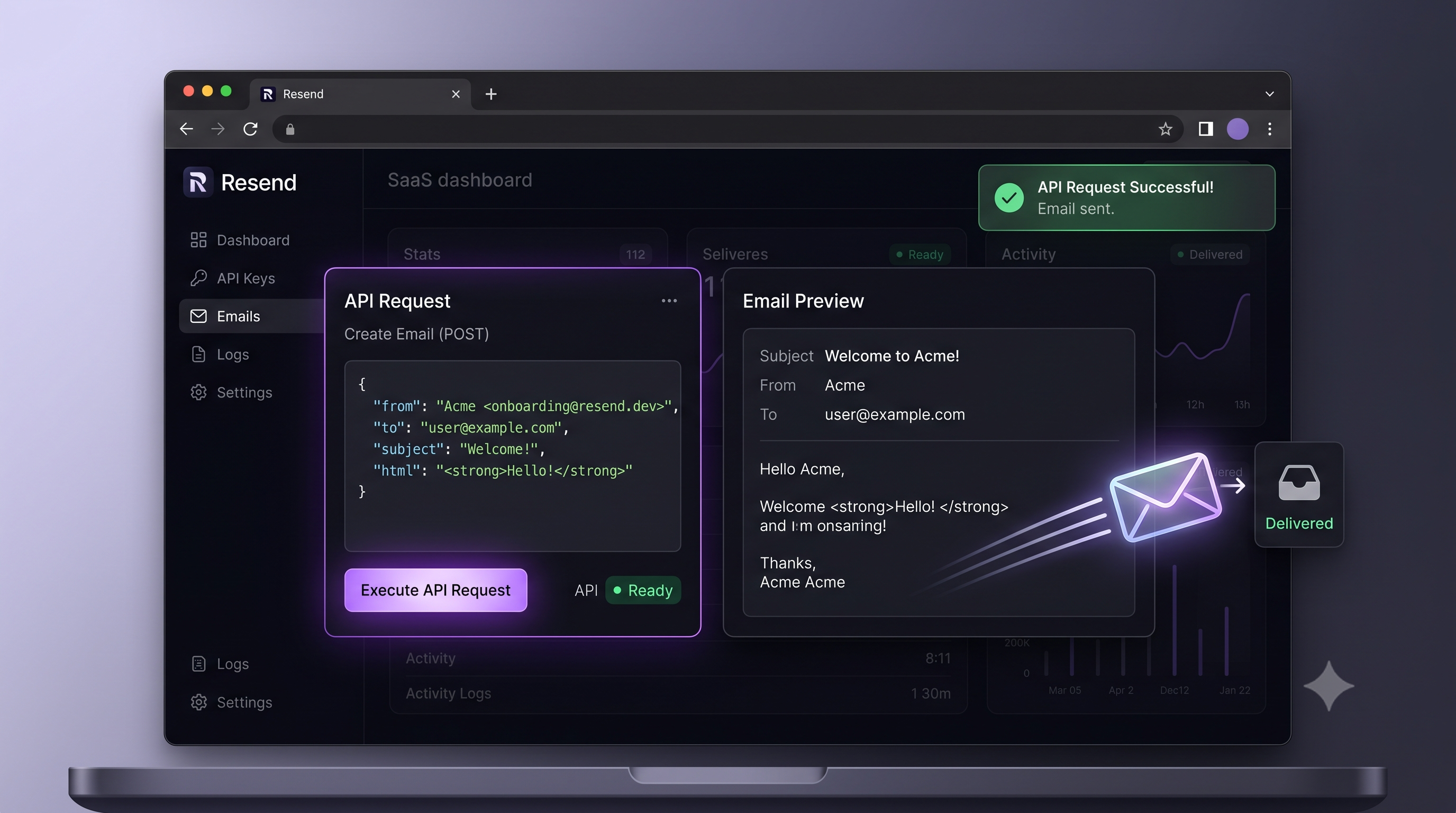Viewport: 1456px width, 813px height.
Task: Open the browser side panel icon
Action: (x=1205, y=129)
